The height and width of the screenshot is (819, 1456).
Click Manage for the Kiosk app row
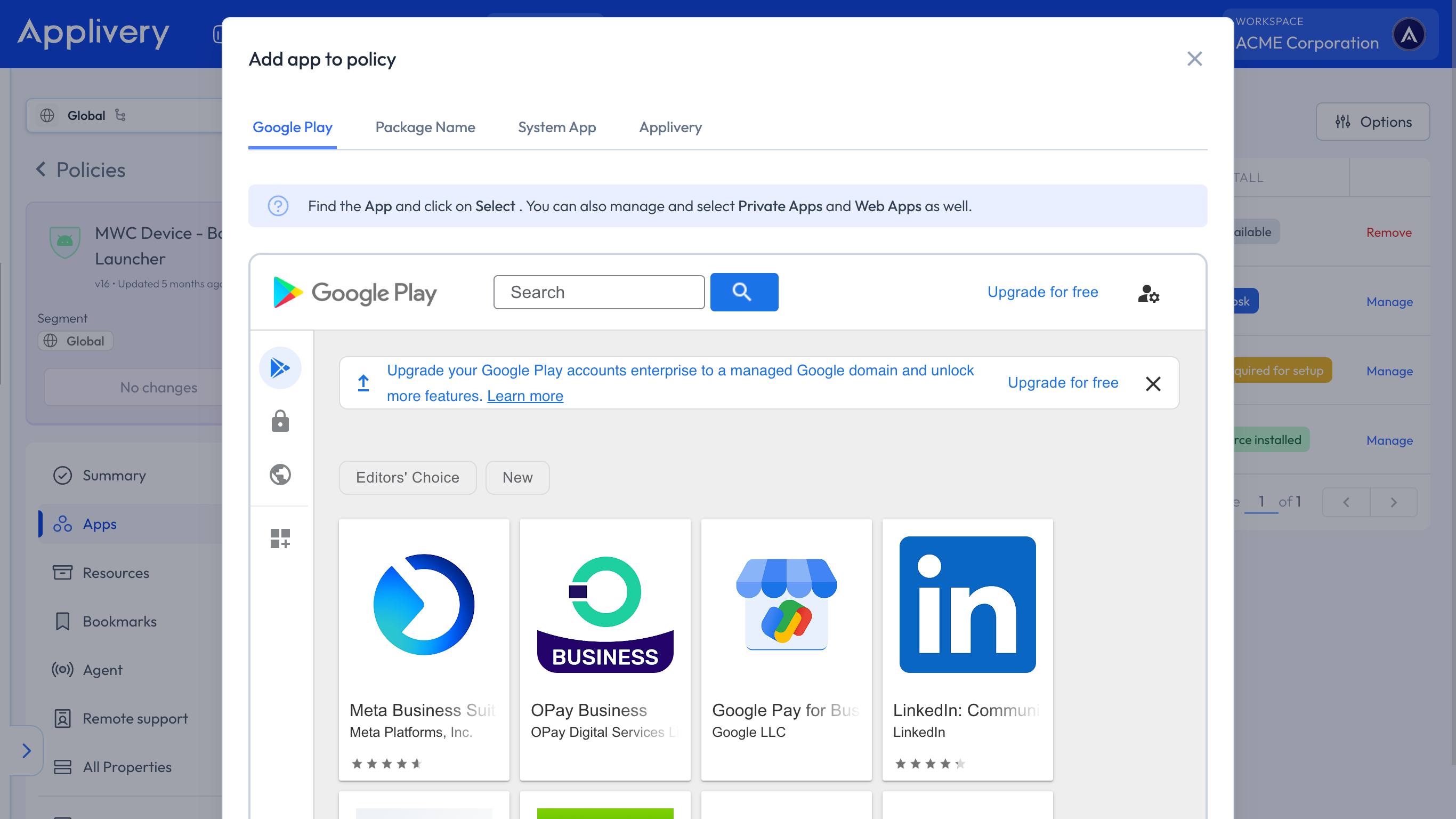[1389, 301]
